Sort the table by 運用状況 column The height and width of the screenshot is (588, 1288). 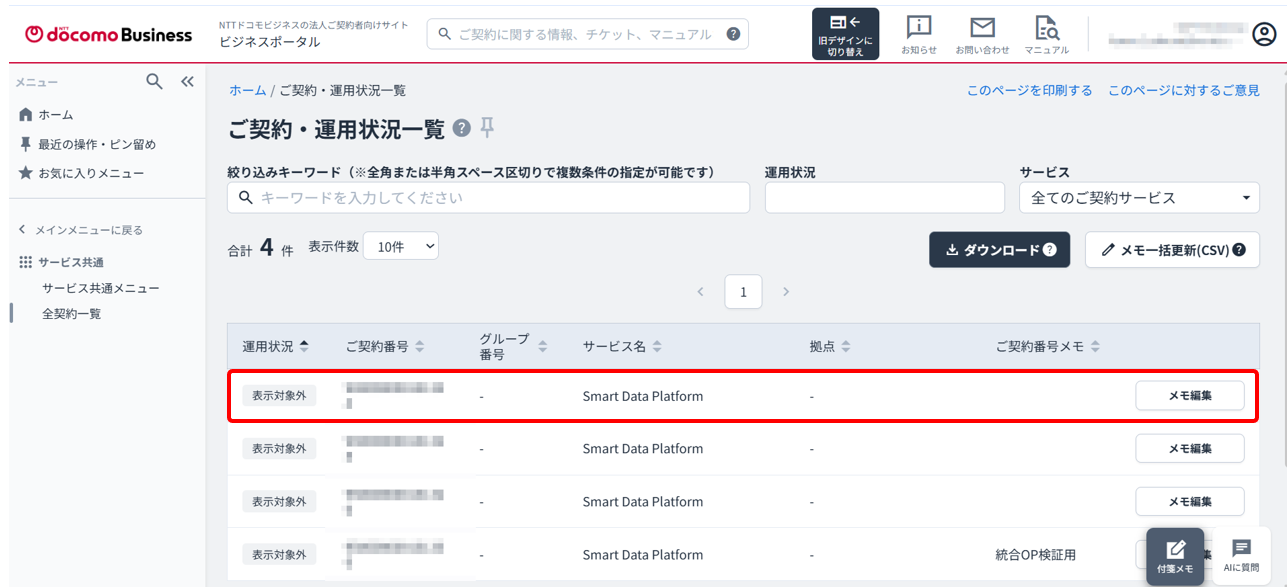coord(276,346)
